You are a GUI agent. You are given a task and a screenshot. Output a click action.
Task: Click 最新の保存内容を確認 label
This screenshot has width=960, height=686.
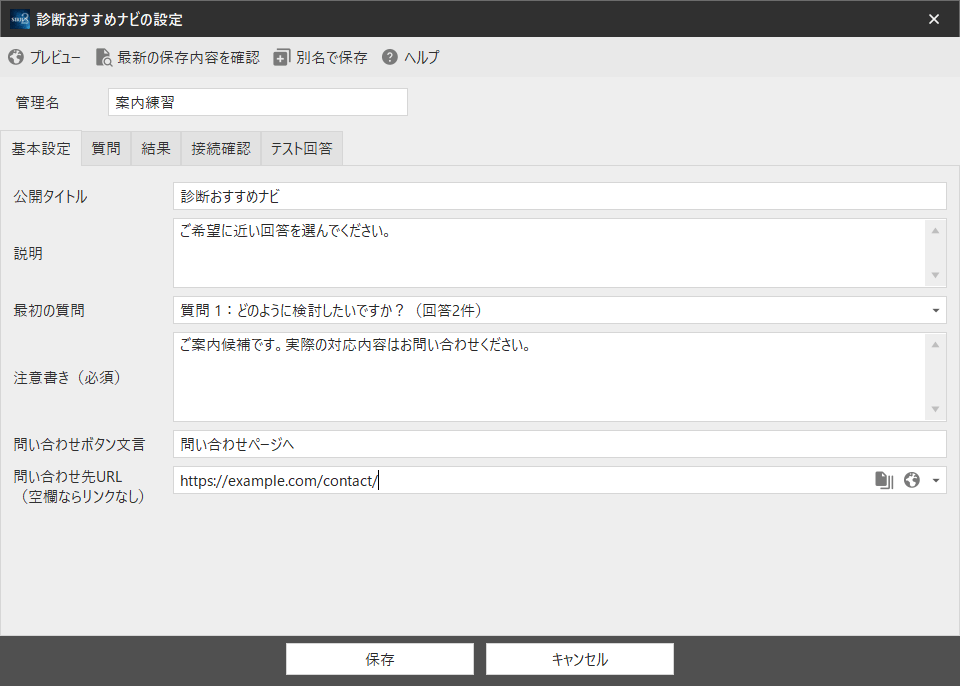(189, 58)
